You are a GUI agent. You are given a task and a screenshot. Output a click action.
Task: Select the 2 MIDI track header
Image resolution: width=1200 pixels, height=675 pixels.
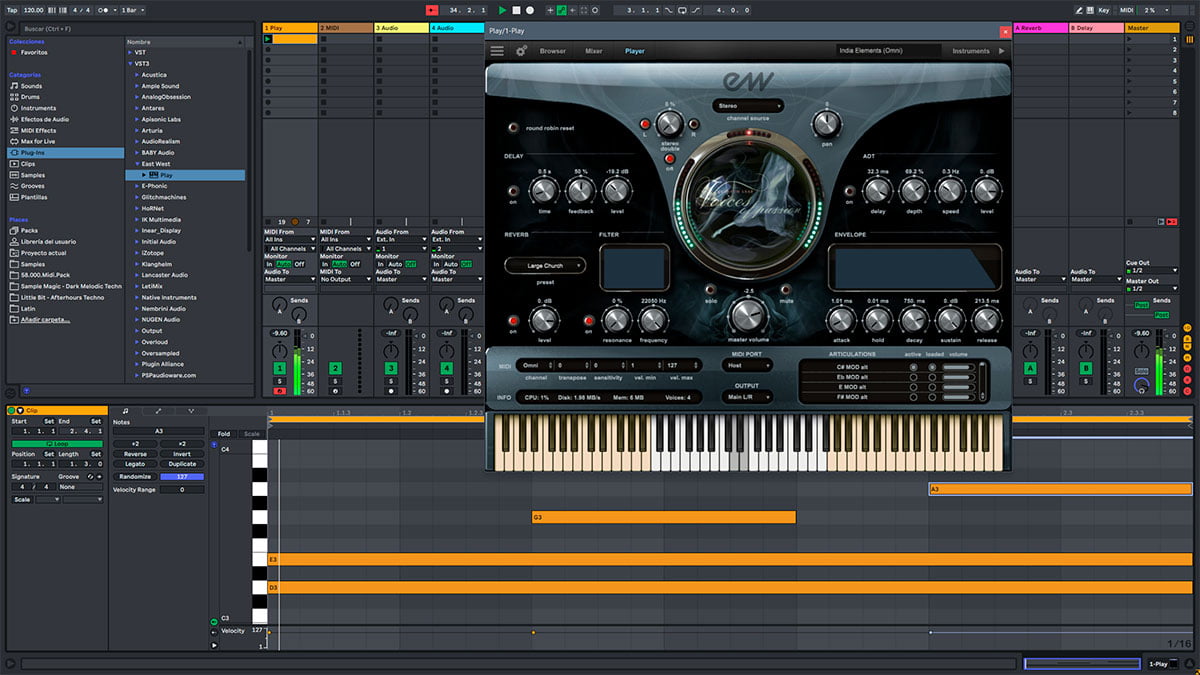point(345,28)
